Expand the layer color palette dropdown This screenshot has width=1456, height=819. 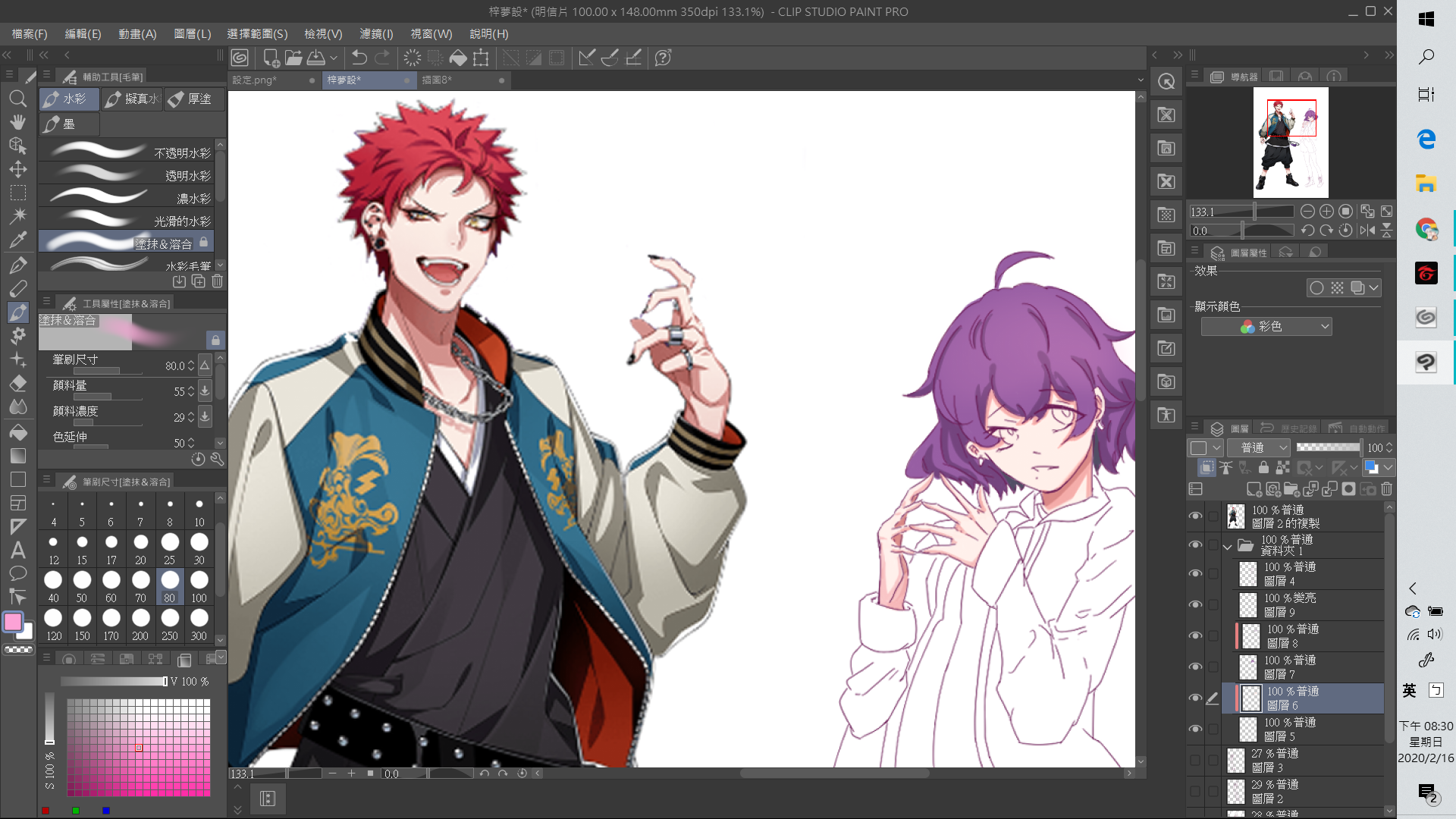[1388, 468]
